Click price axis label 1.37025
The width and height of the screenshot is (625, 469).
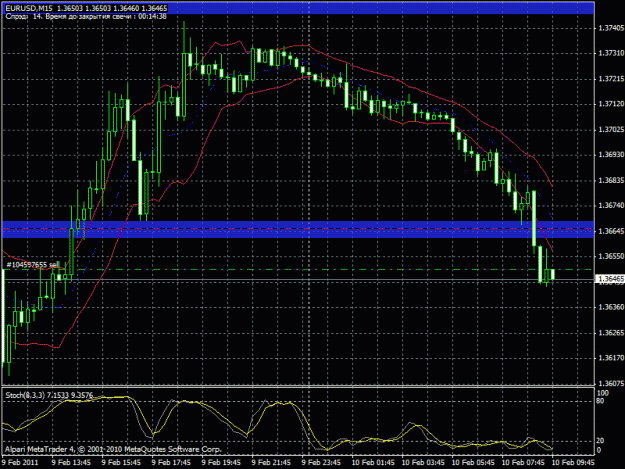point(611,130)
